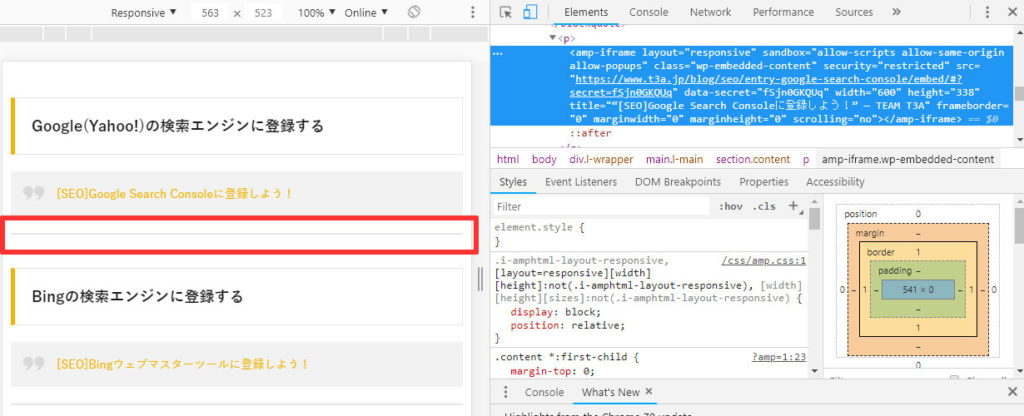
Task: Open the bottom drawer three-dot menu
Action: tap(506, 392)
